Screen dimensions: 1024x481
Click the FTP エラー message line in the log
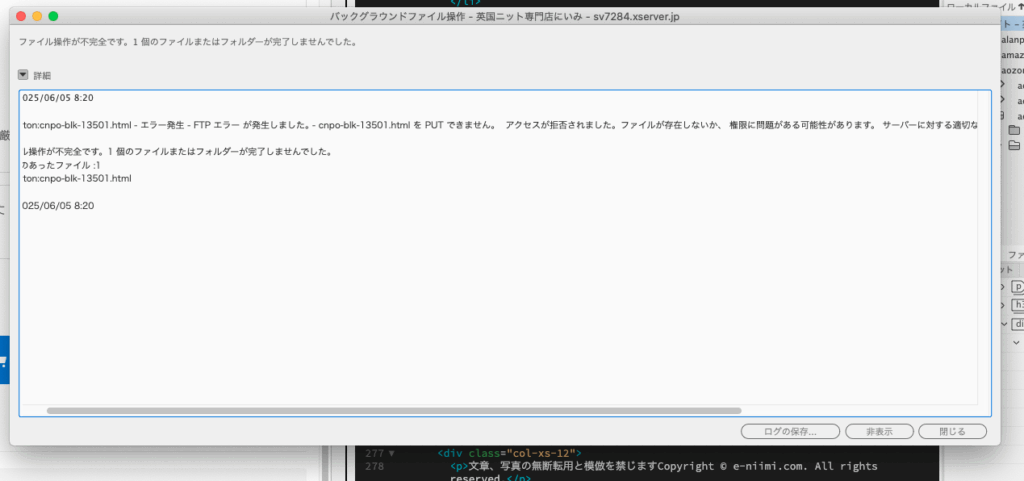tap(500, 125)
